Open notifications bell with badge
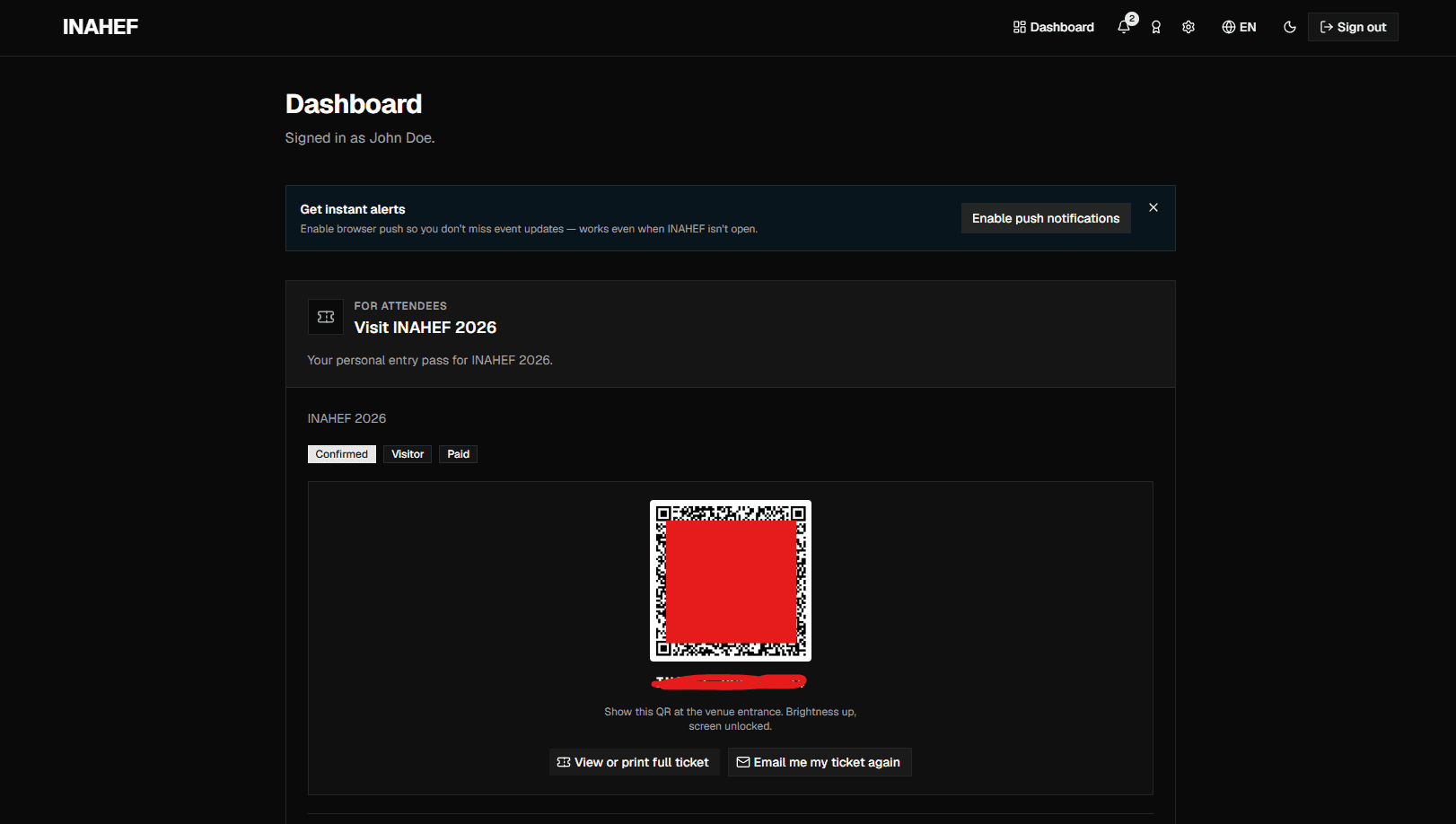Image resolution: width=1456 pixels, height=824 pixels. pyautogui.click(x=1125, y=26)
